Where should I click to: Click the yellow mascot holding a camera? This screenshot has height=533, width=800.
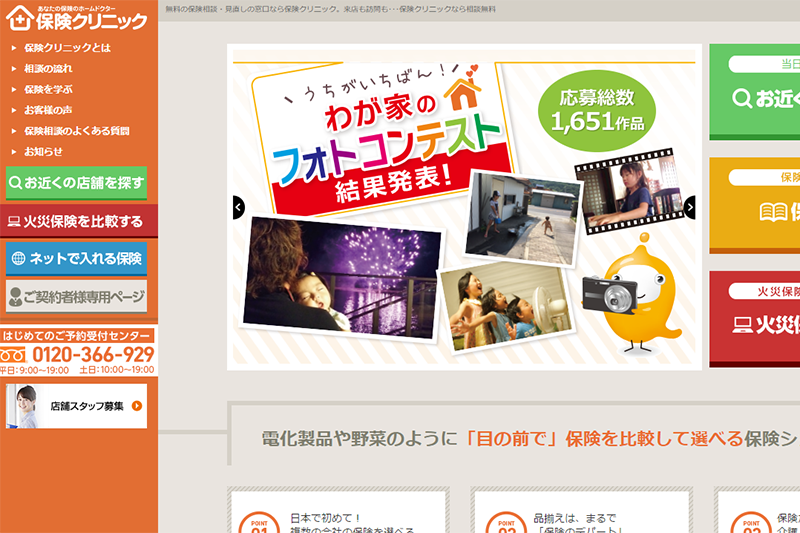[634, 293]
